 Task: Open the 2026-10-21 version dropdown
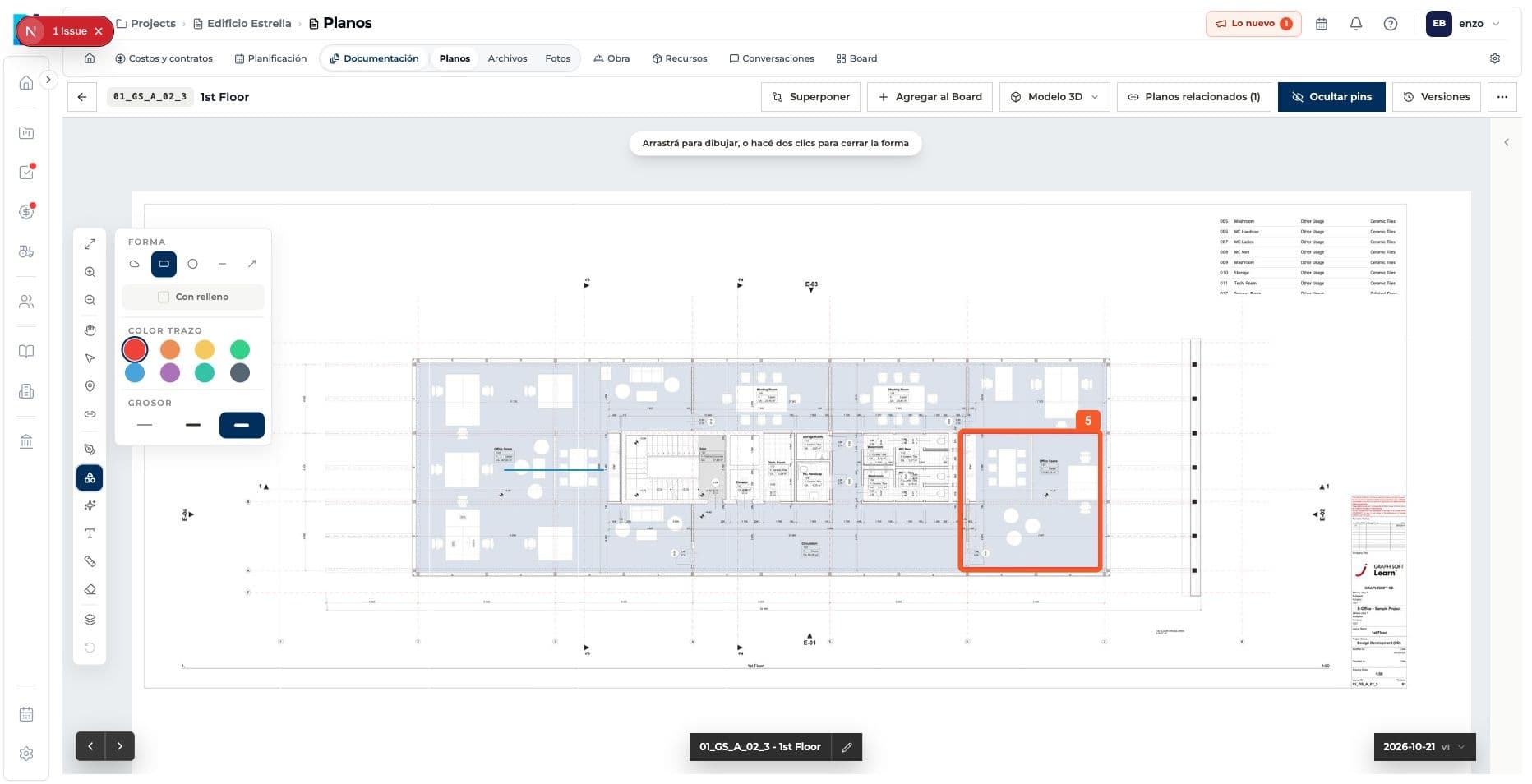pyautogui.click(x=1425, y=747)
